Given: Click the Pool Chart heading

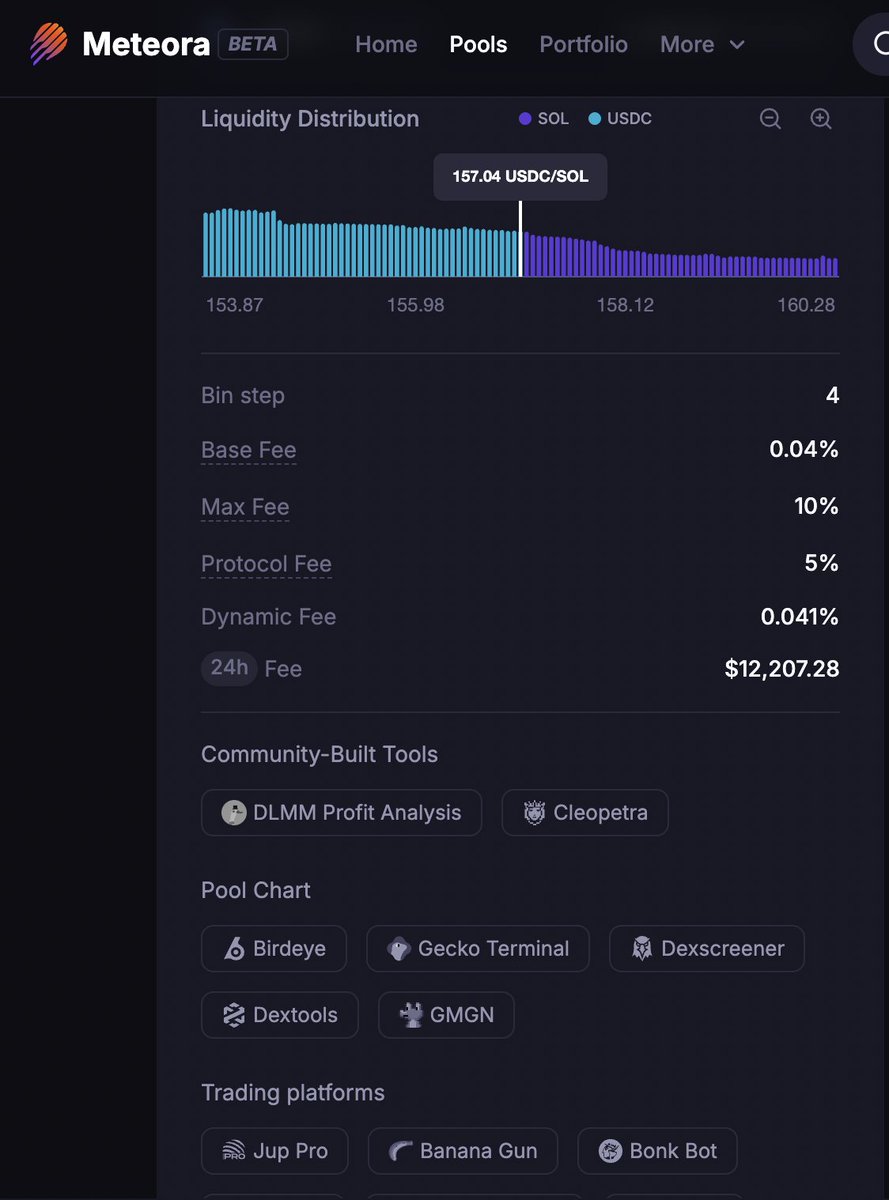Looking at the screenshot, I should (x=256, y=890).
